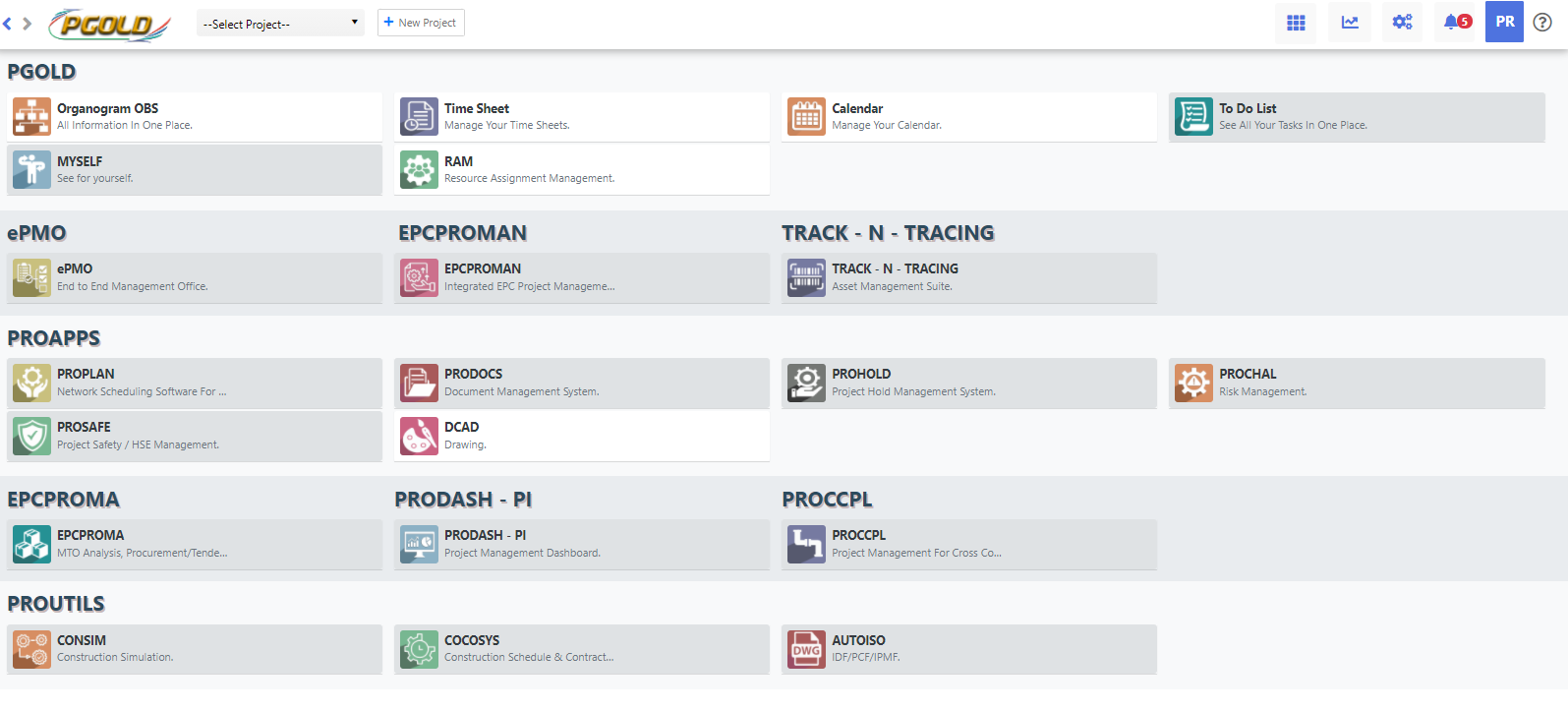The image size is (1568, 711).
Task: Open the CONSIM simulation icon
Action: [x=31, y=649]
